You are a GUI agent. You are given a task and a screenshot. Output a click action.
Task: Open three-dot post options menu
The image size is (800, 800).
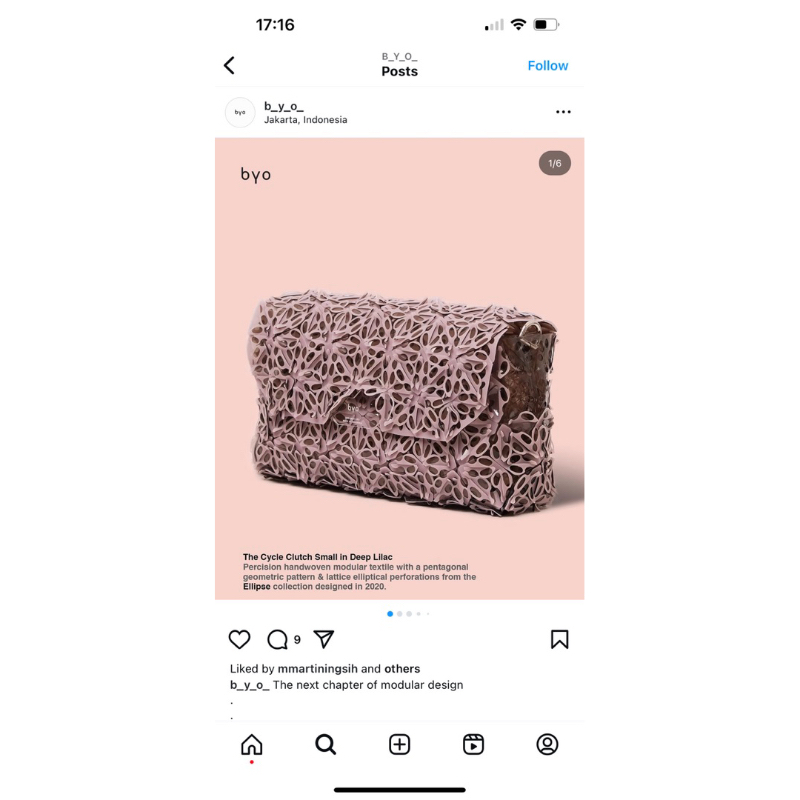563,112
